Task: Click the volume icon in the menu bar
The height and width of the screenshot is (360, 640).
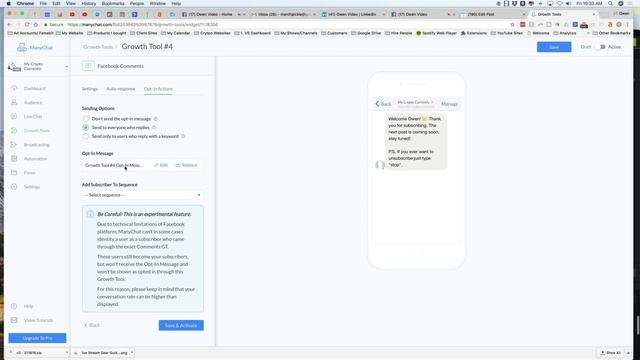Action: coord(569,3)
